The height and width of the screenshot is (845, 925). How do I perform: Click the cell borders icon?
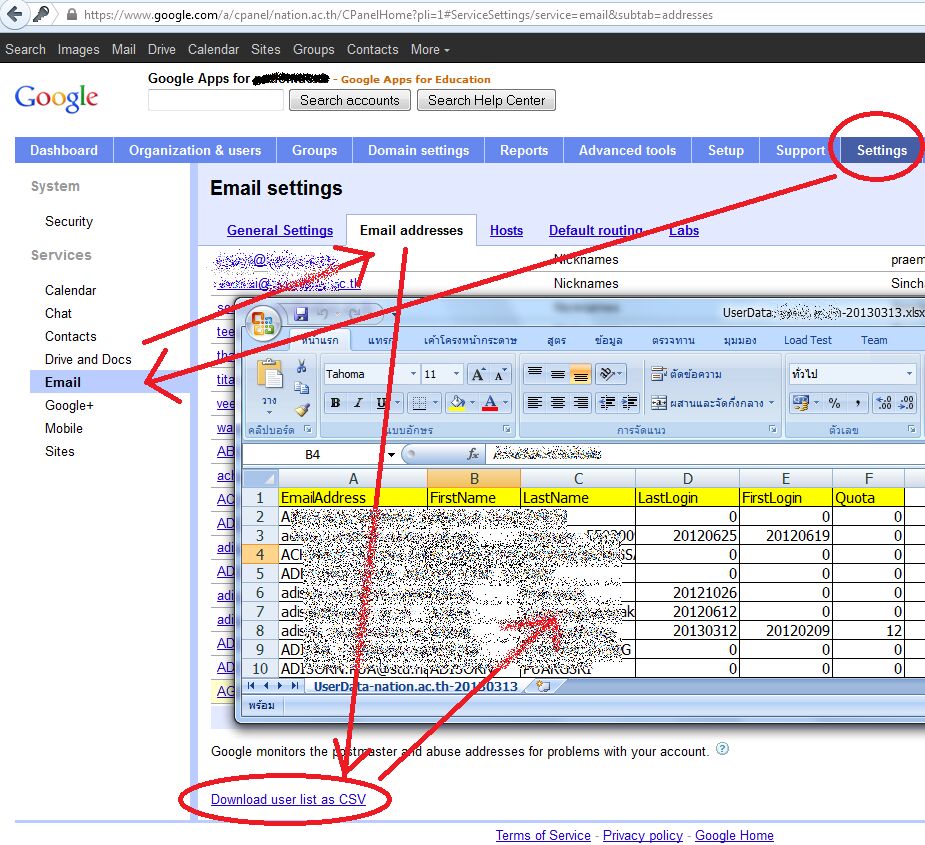[x=419, y=403]
